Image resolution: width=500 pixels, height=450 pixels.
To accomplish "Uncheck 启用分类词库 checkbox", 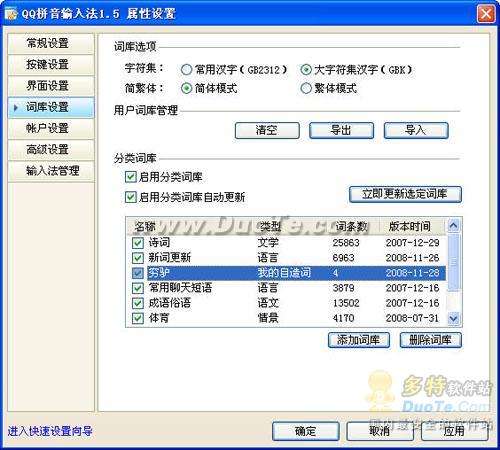I will tap(130, 177).
